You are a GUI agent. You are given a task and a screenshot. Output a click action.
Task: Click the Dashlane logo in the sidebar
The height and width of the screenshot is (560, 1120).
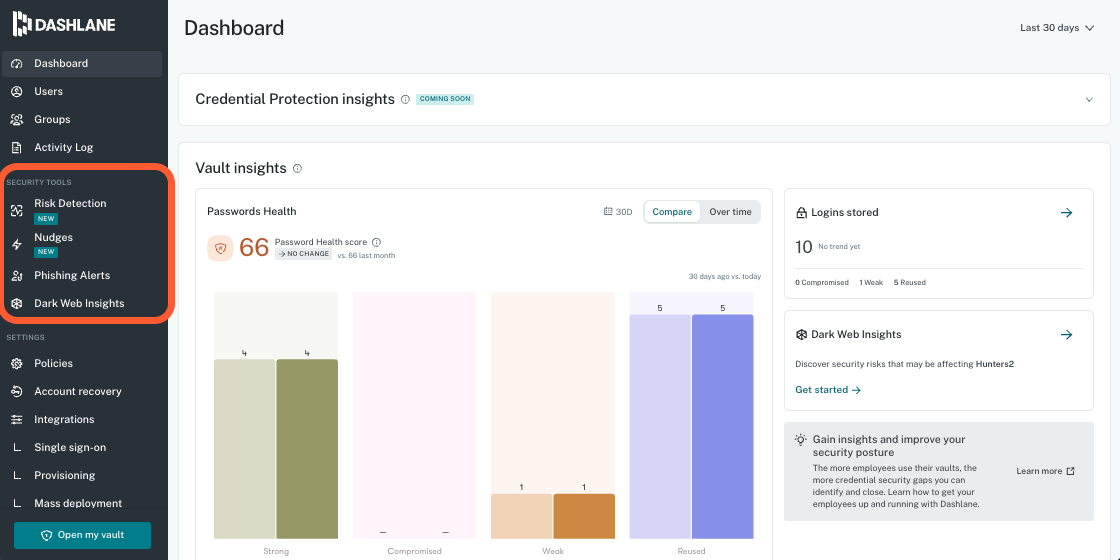(64, 24)
